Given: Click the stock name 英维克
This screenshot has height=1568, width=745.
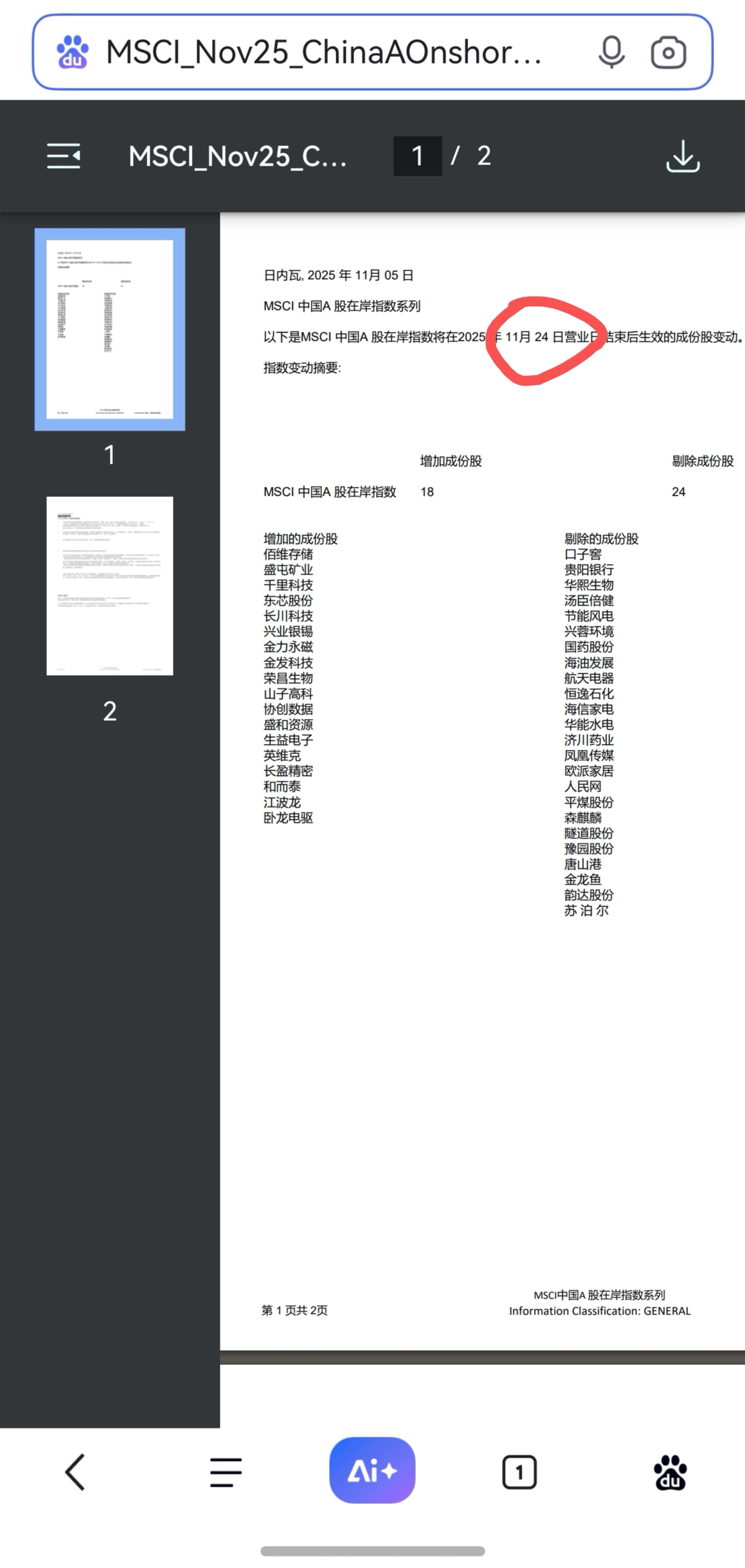Looking at the screenshot, I should [x=282, y=755].
